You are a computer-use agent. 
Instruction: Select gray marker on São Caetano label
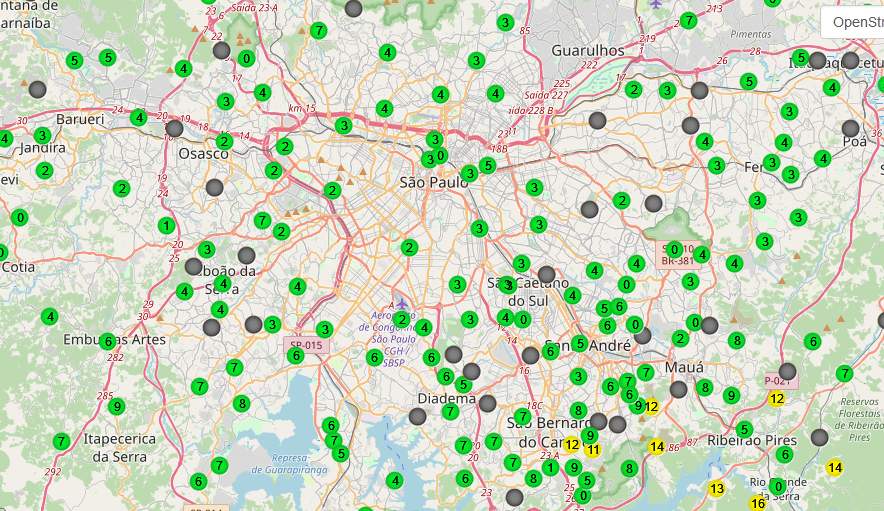546,275
